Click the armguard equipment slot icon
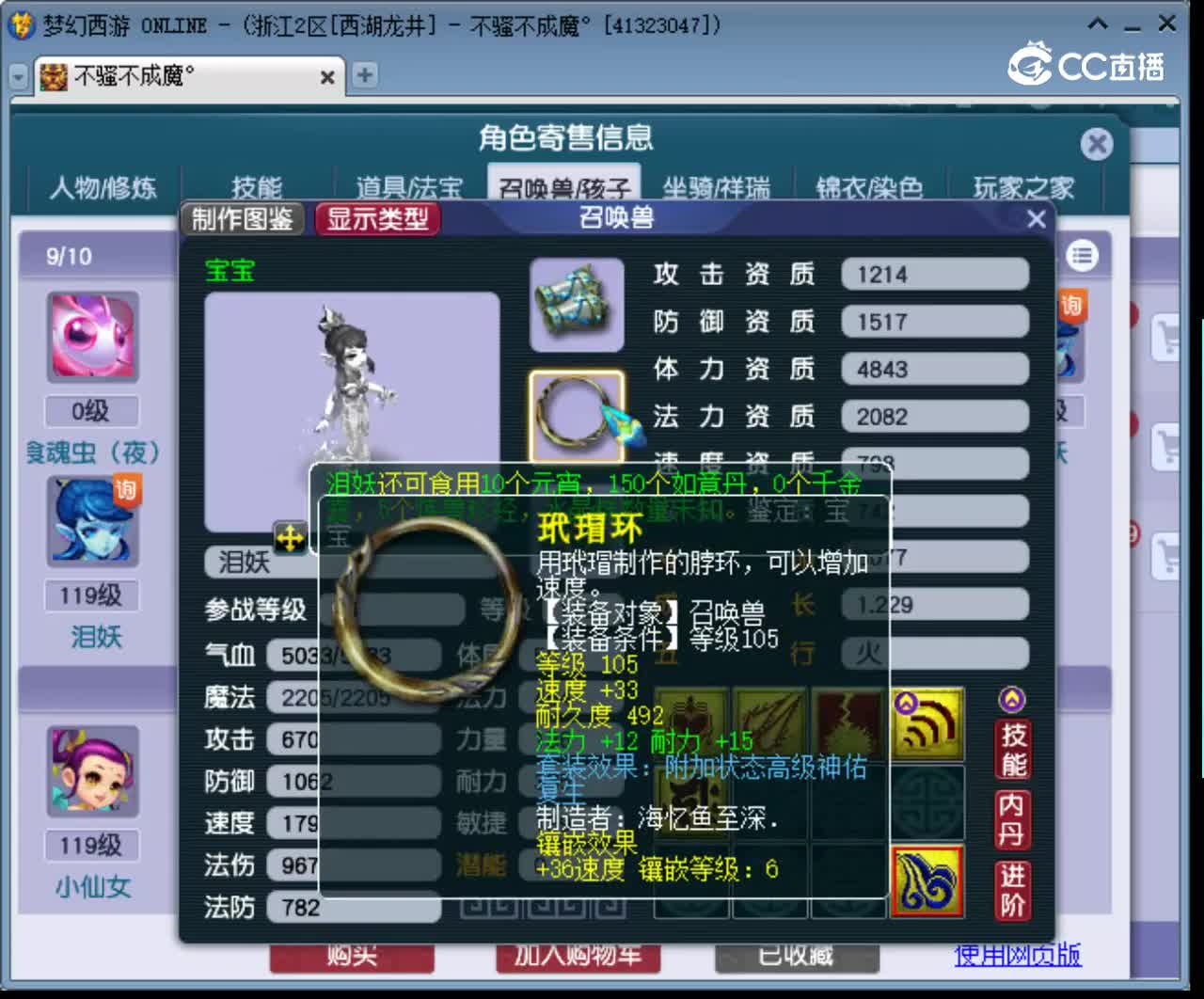 tap(577, 305)
